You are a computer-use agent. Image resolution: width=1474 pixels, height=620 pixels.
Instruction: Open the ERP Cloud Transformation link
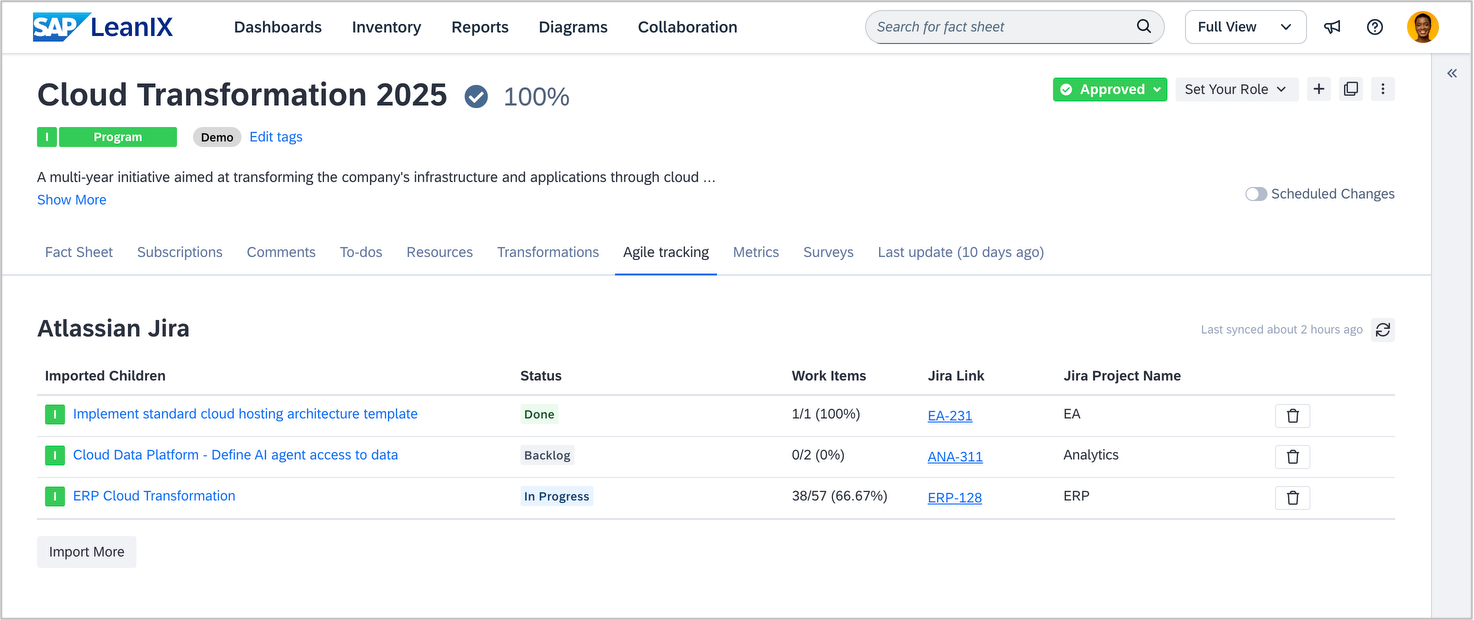[x=154, y=496]
